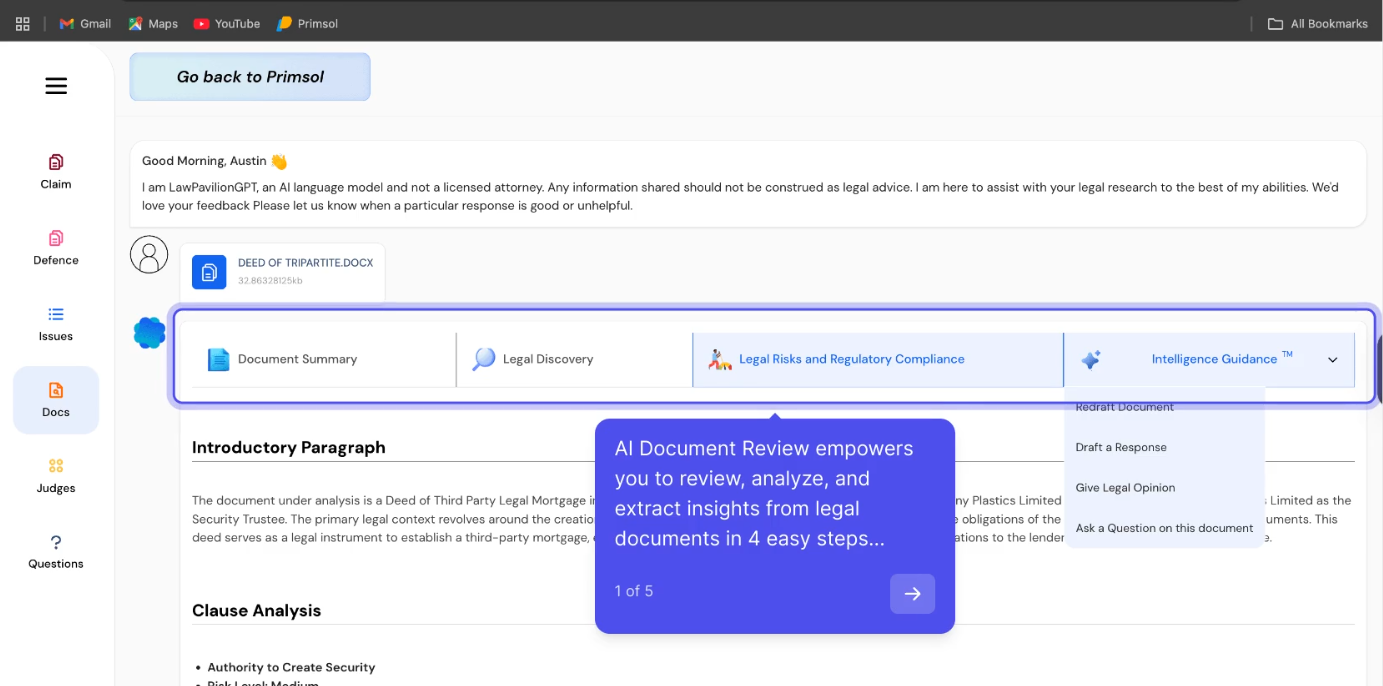Open the Judges section icon

(x=56, y=466)
